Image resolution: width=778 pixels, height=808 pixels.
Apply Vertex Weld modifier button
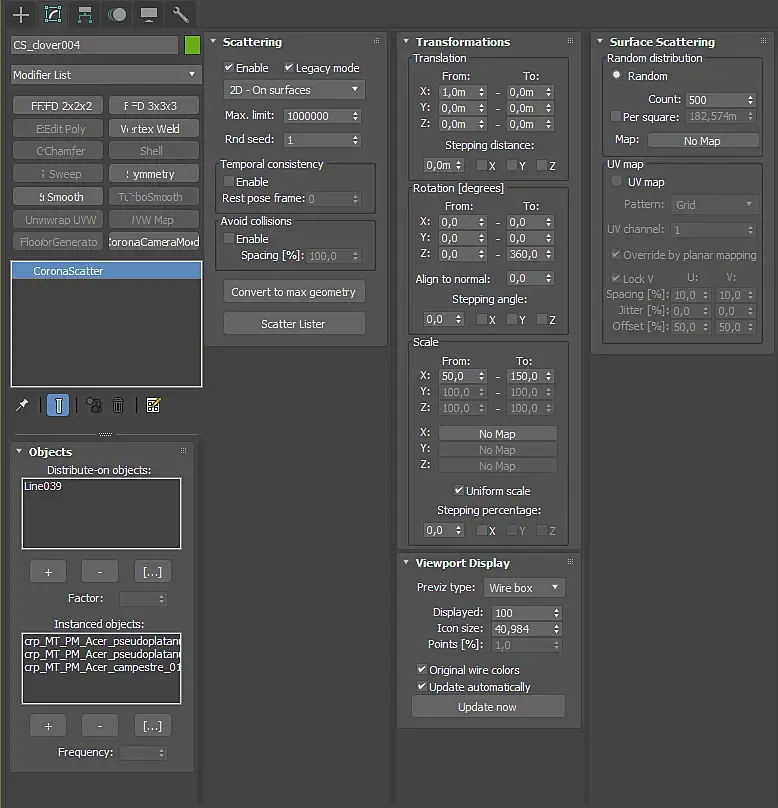click(x=154, y=129)
